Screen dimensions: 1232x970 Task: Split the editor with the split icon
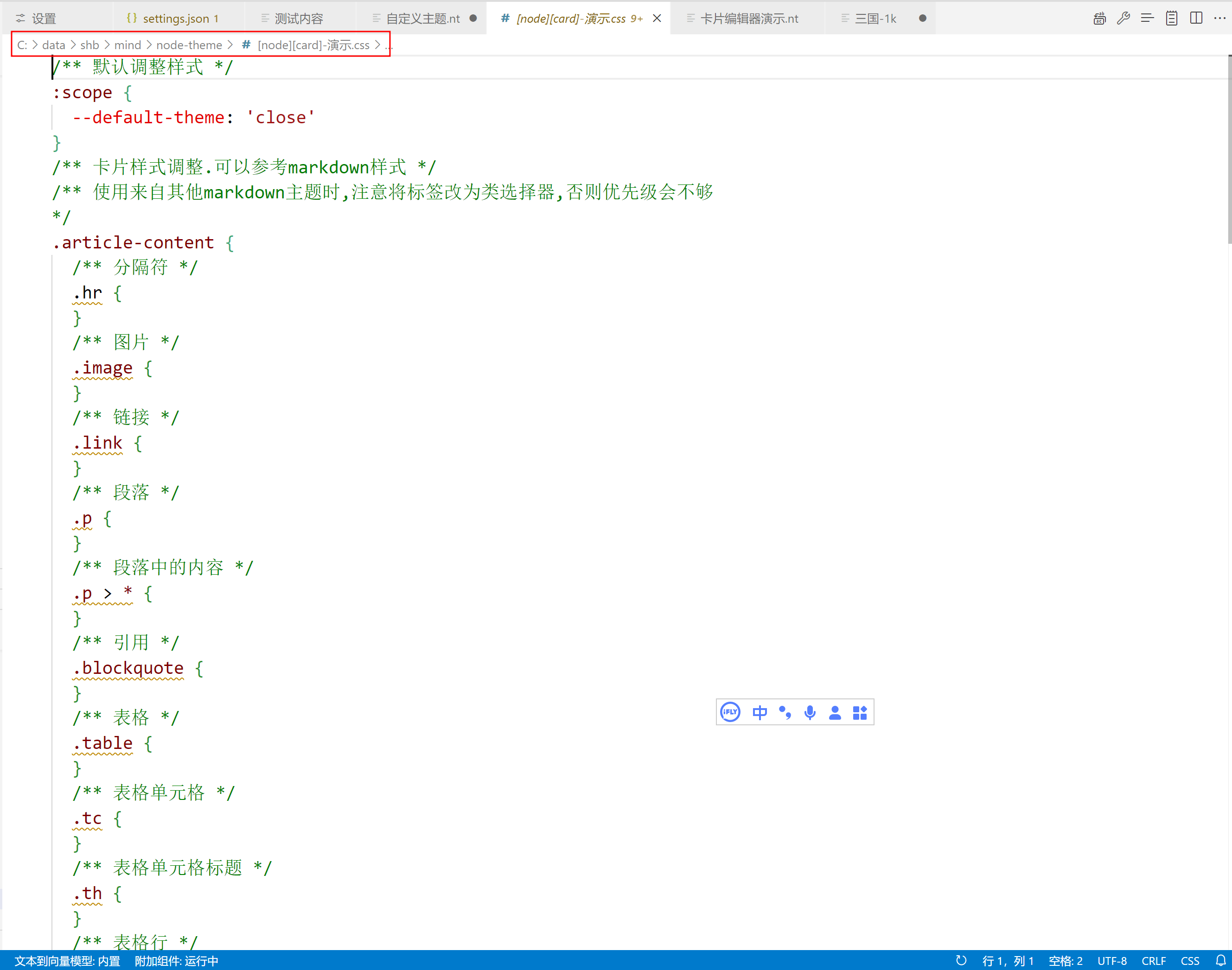click(1196, 18)
